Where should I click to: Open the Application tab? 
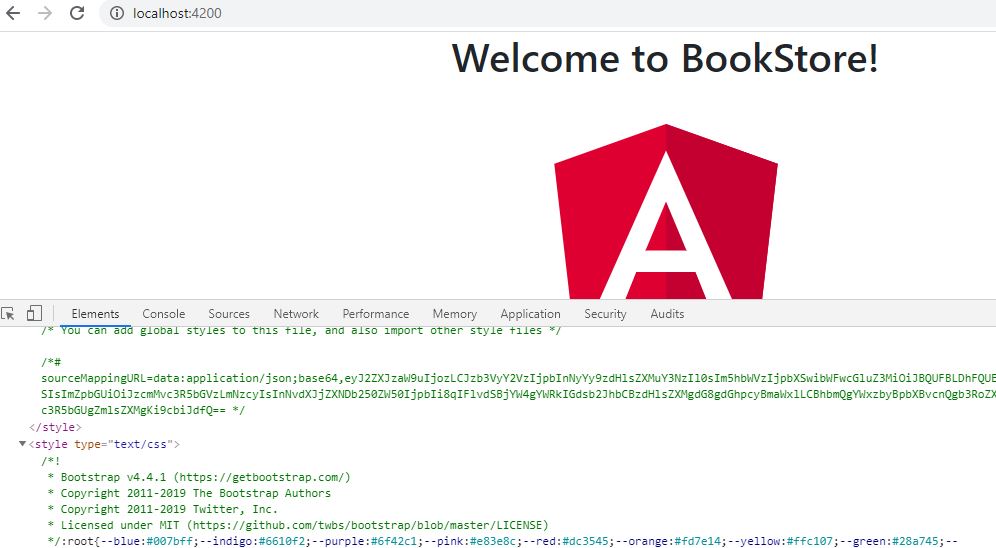tap(530, 314)
